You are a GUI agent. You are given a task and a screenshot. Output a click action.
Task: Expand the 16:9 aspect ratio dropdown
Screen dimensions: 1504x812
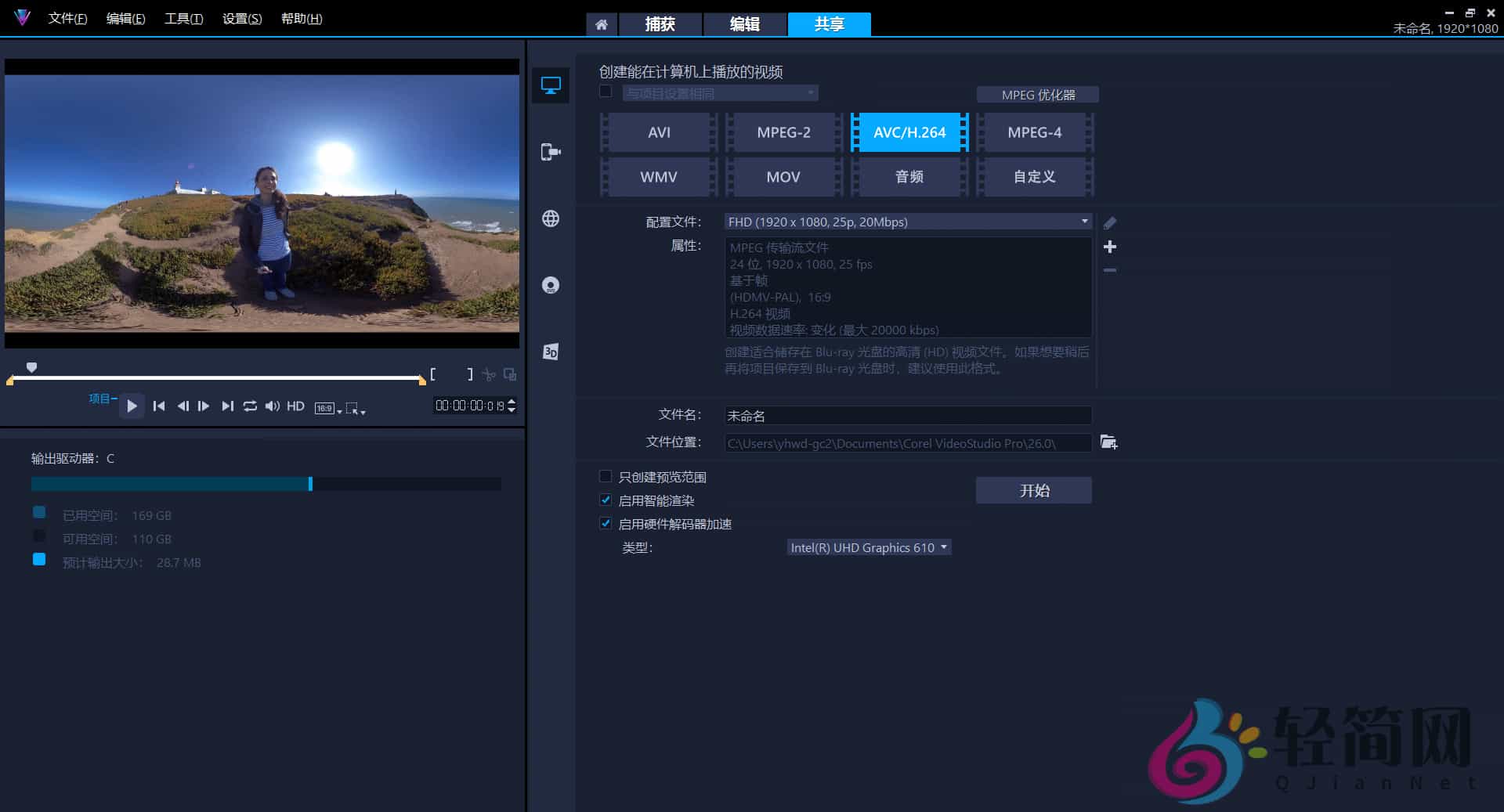(337, 408)
